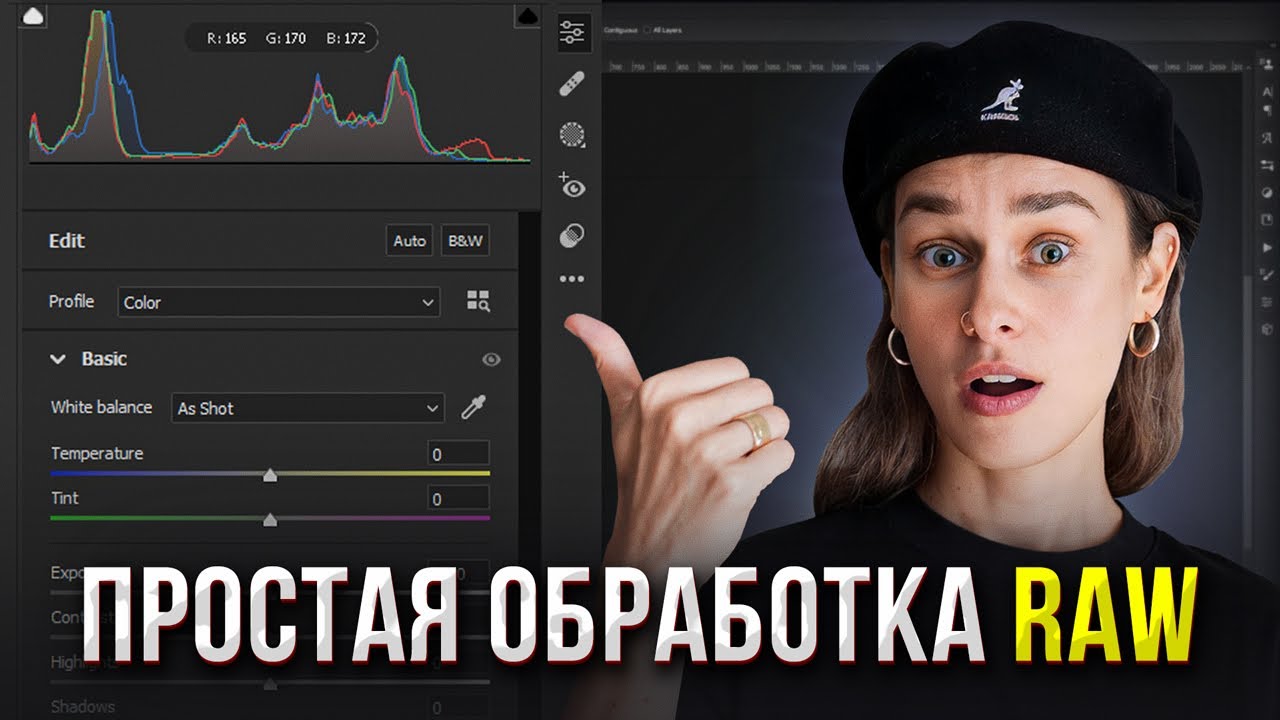This screenshot has height=720, width=1280.
Task: Select the Red Eye removal tool
Action: tap(572, 185)
